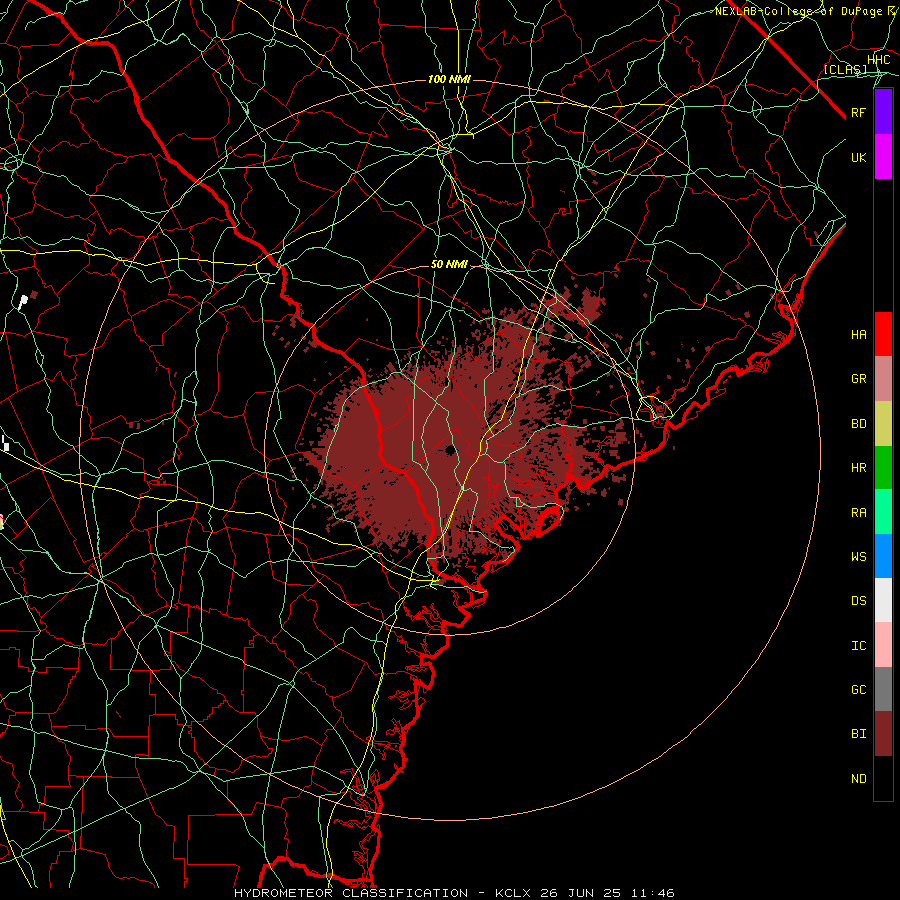
Task: Click the WS legend label
Action: (x=858, y=556)
